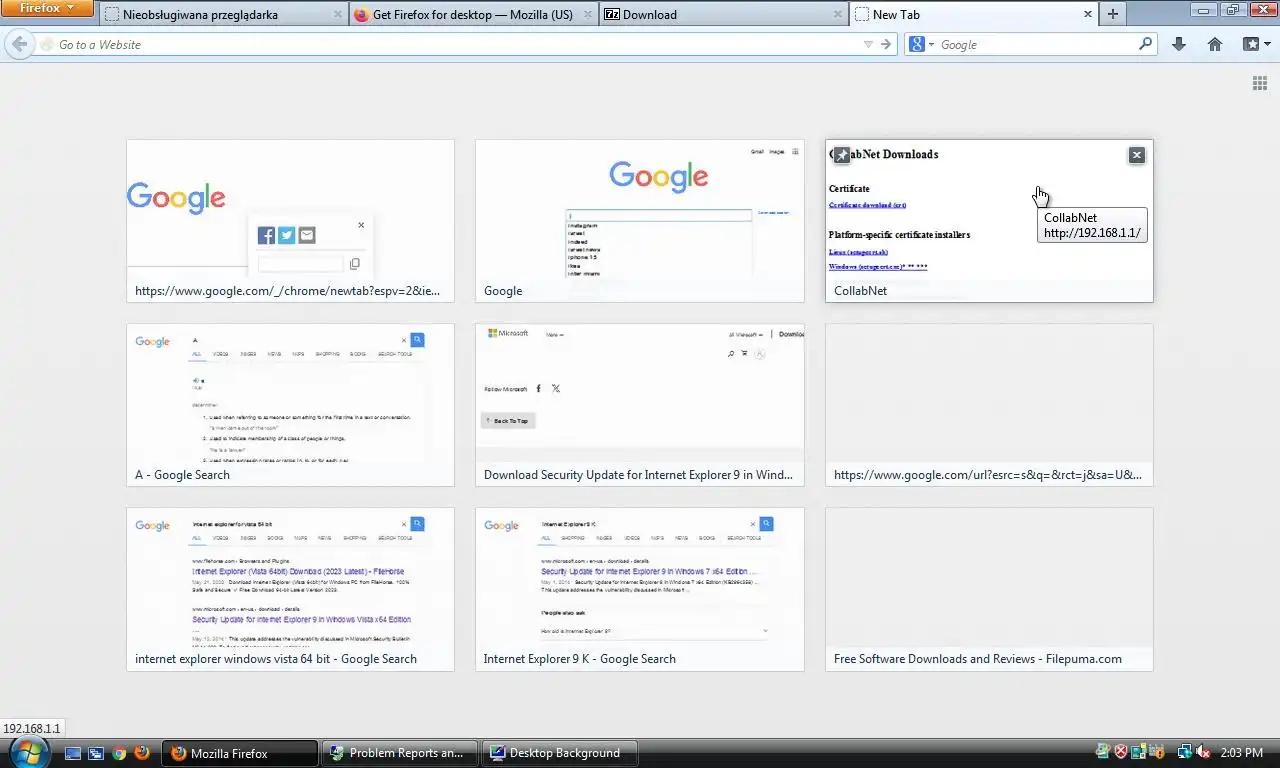The image size is (1280, 768).
Task: Click the Windows Start orb
Action: click(x=29, y=752)
